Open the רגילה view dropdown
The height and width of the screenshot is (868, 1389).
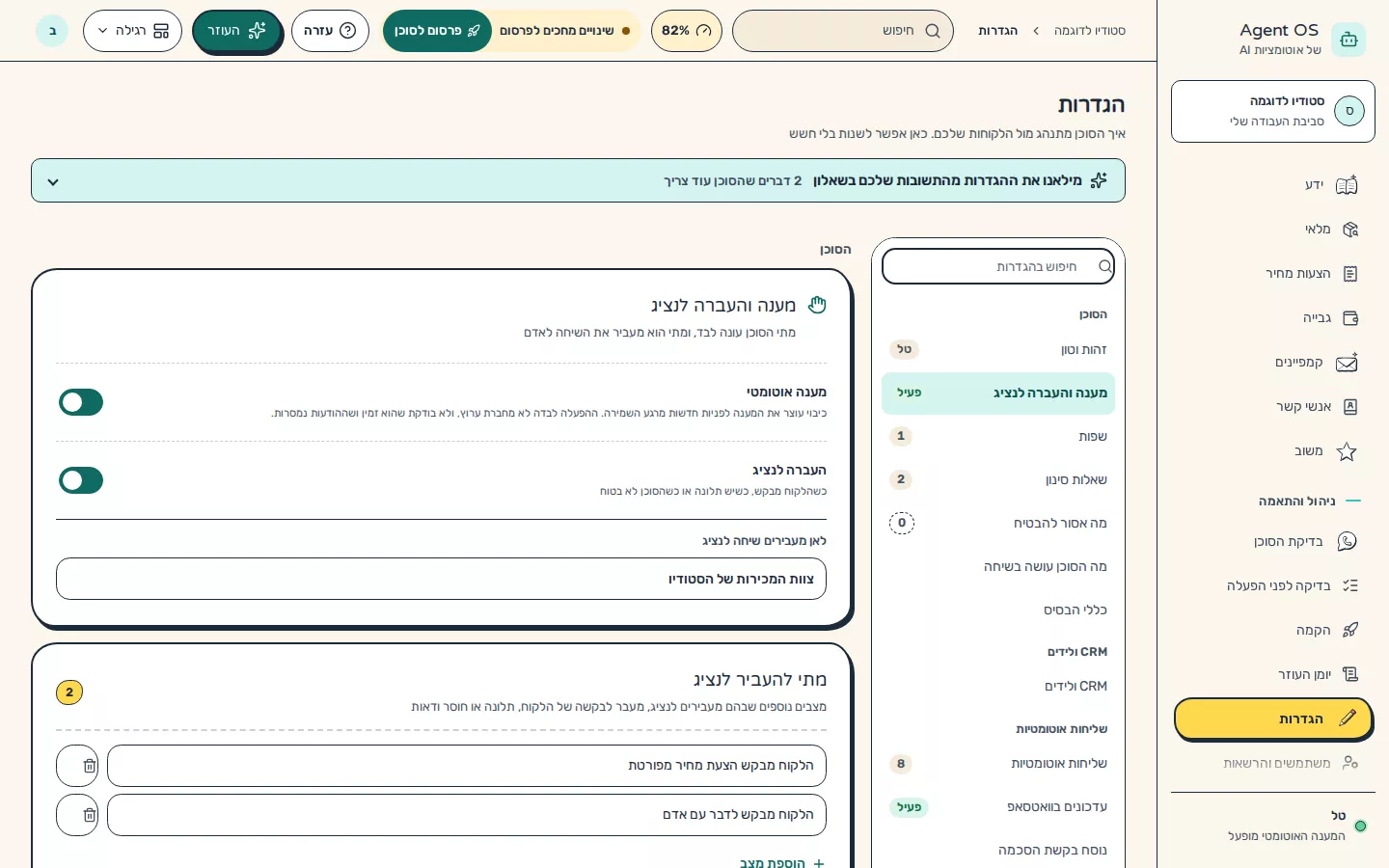pyautogui.click(x=132, y=31)
